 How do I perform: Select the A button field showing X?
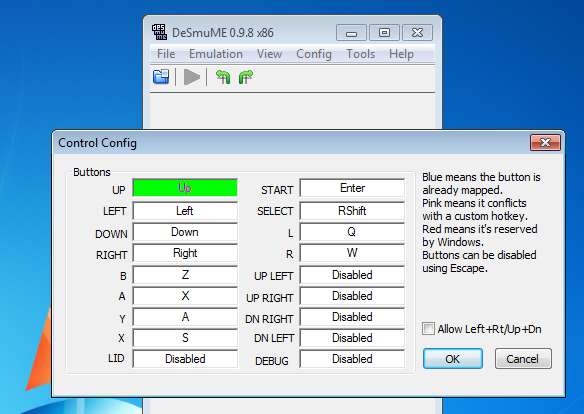pyautogui.click(x=185, y=296)
